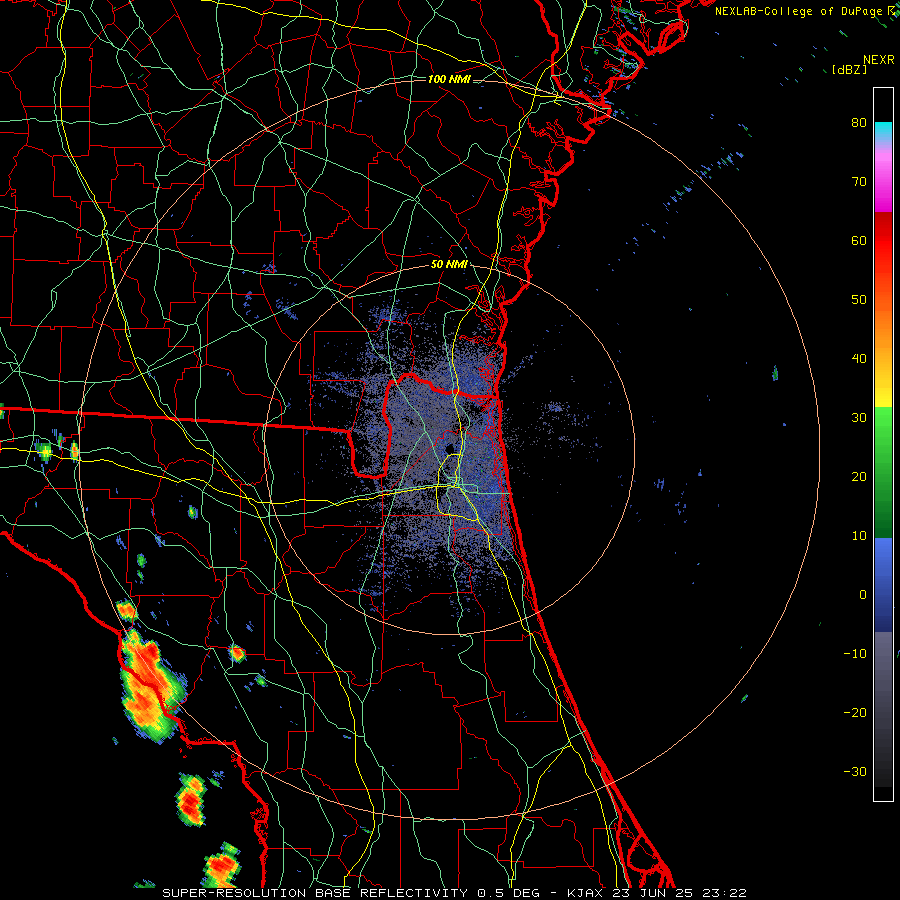Click the 80 value on the dBZ scale
Screen dimensions: 900x900
[859, 122]
